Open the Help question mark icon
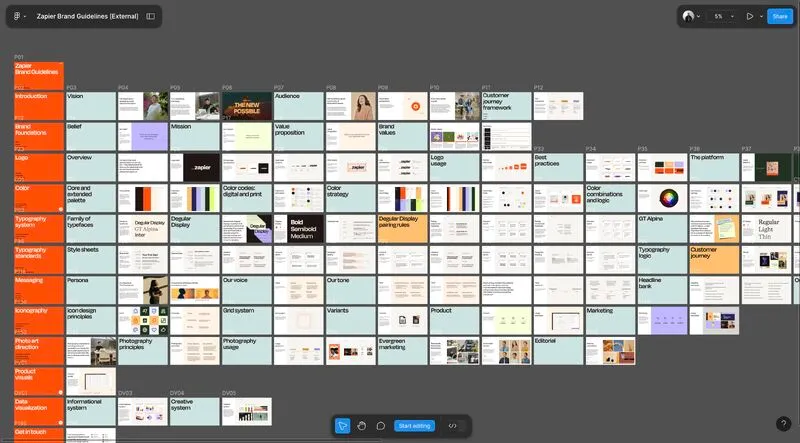 pyautogui.click(x=783, y=424)
